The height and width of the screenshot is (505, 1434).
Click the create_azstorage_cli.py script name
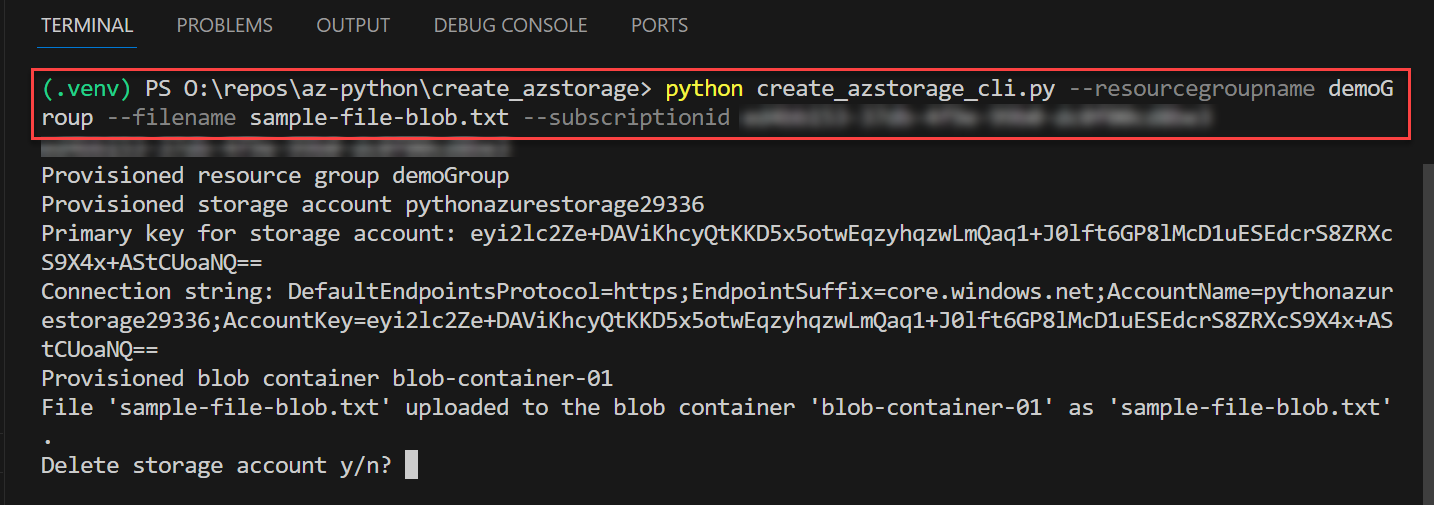[905, 89]
